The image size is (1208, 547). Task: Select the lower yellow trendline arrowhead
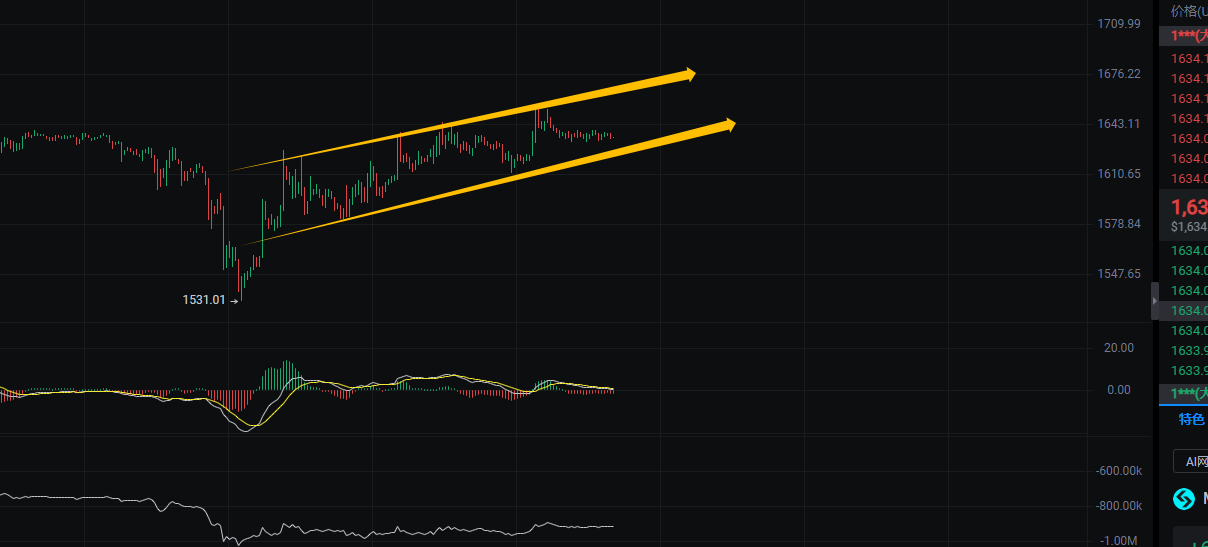click(x=727, y=124)
